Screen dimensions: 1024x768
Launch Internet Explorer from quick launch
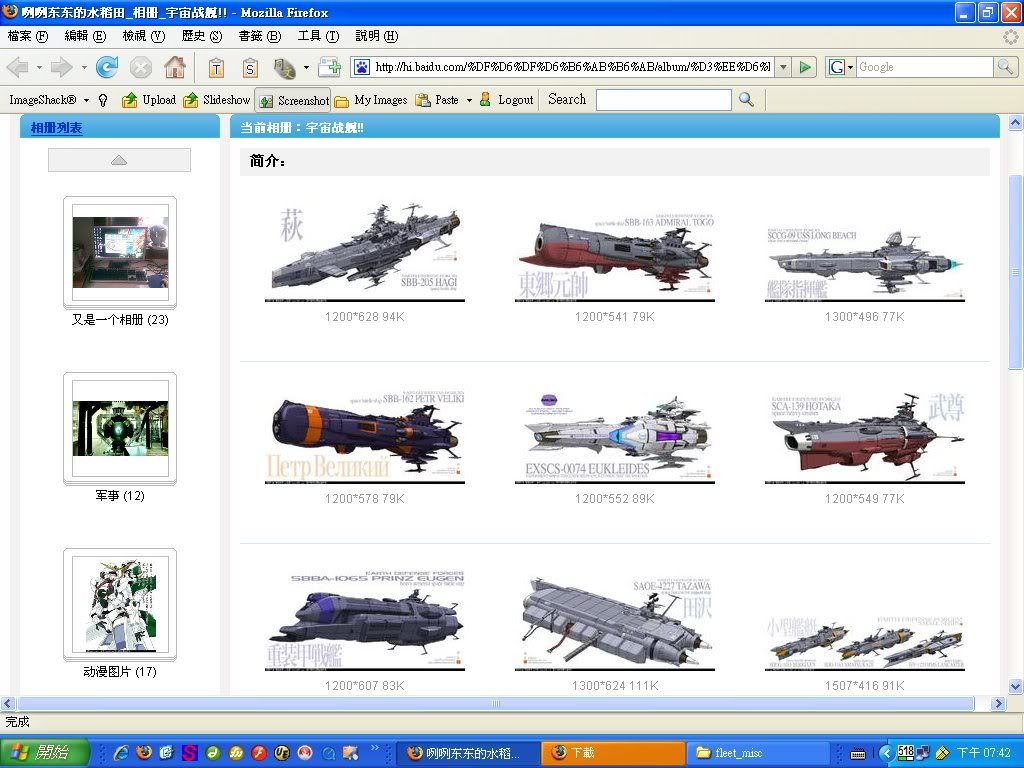click(121, 752)
